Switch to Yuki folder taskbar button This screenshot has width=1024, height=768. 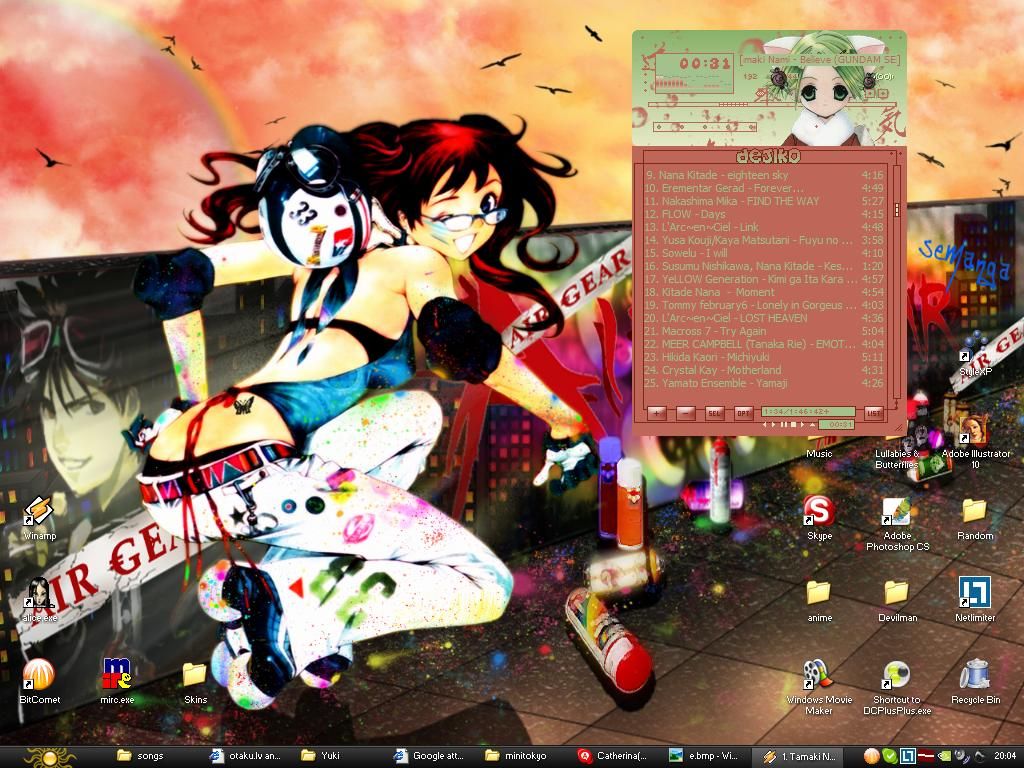339,757
